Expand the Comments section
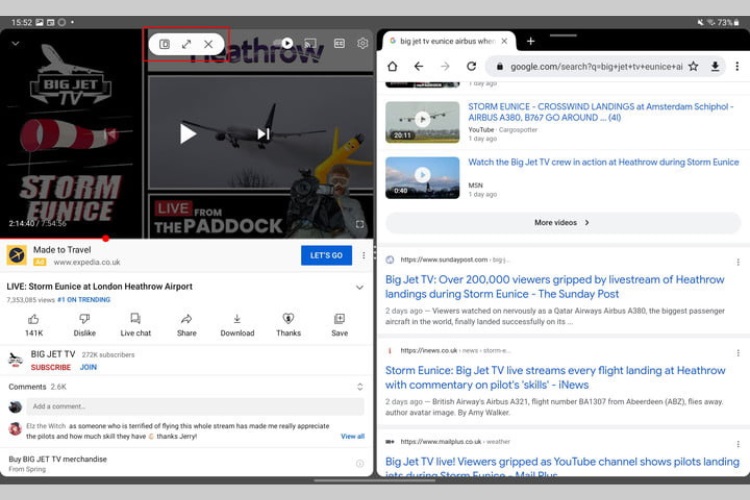This screenshot has height=500, width=750. point(360,387)
